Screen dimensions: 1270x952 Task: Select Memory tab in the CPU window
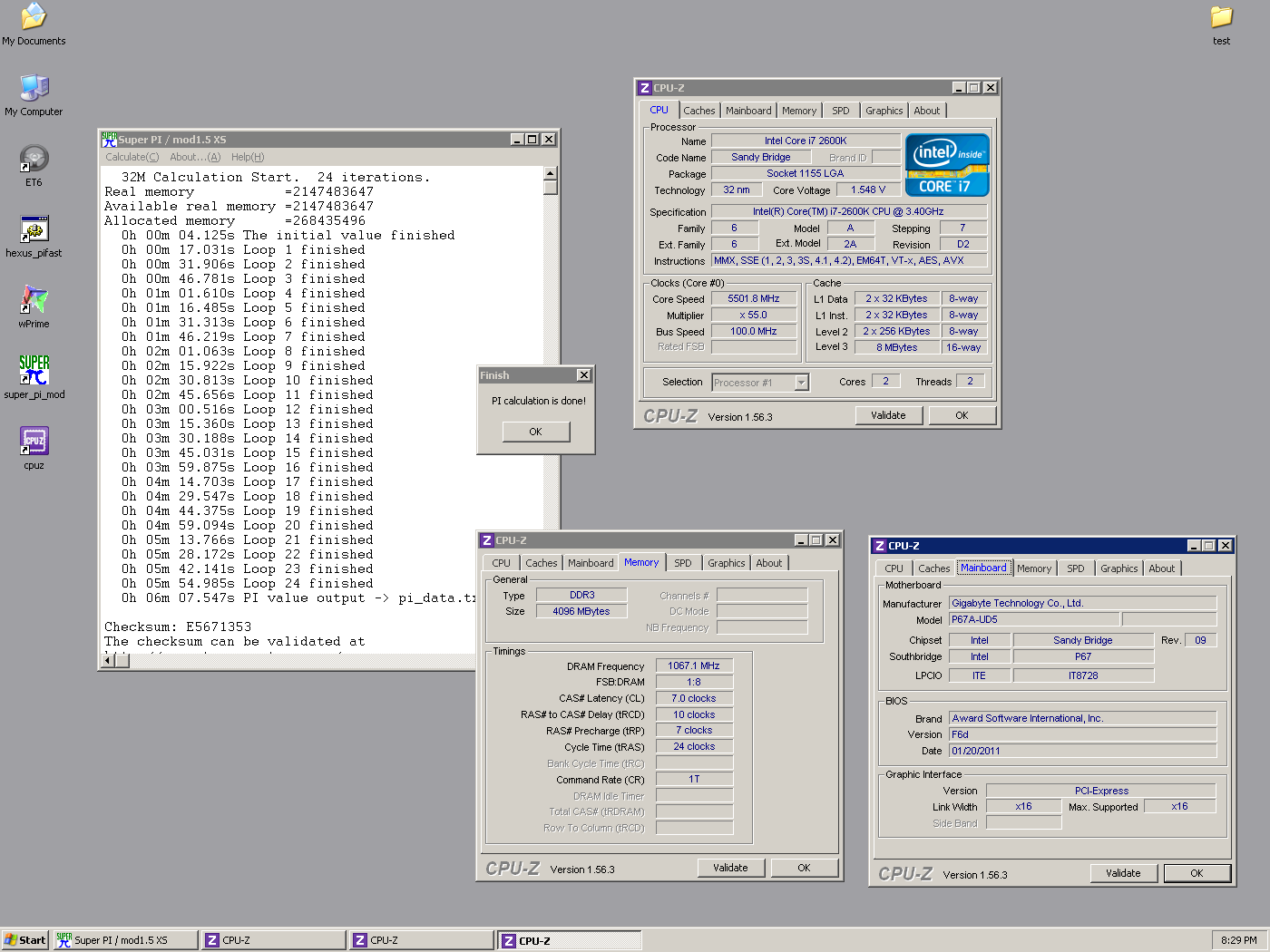(799, 111)
